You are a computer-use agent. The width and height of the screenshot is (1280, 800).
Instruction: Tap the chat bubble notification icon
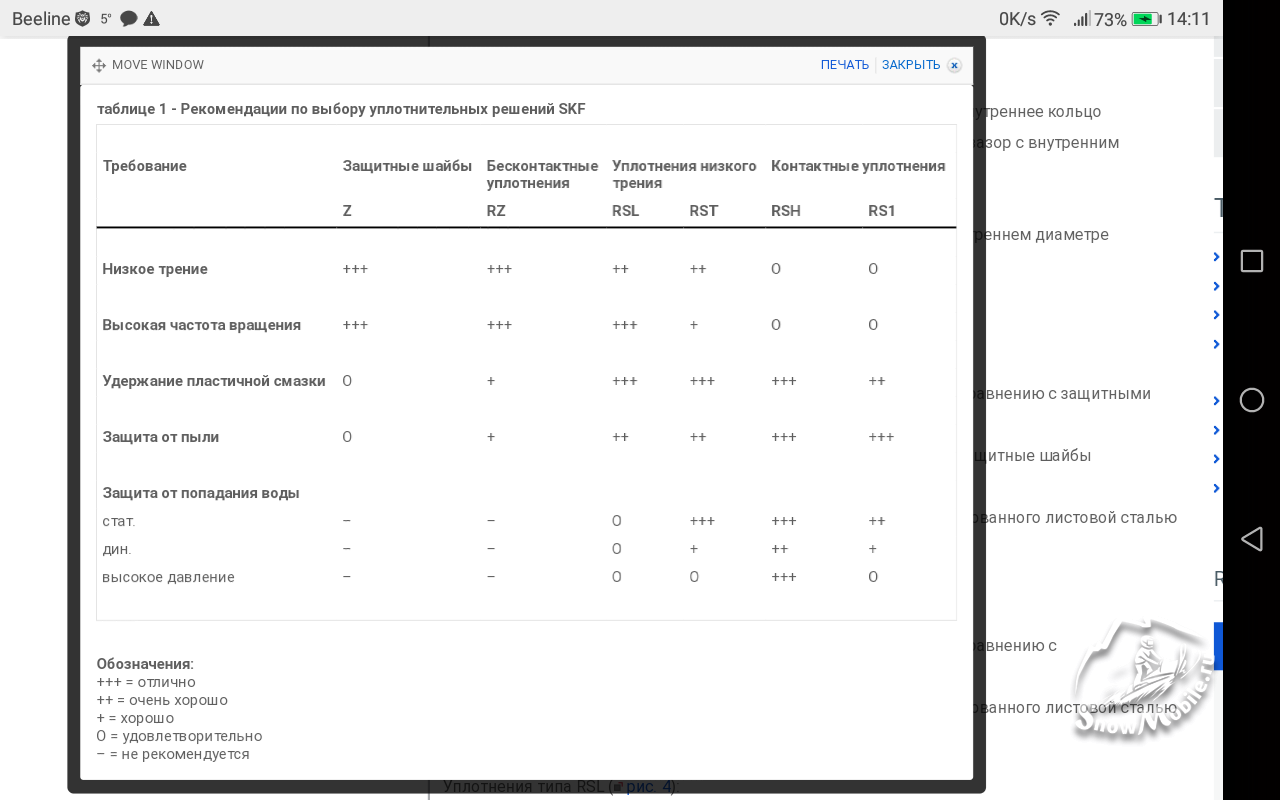[128, 19]
